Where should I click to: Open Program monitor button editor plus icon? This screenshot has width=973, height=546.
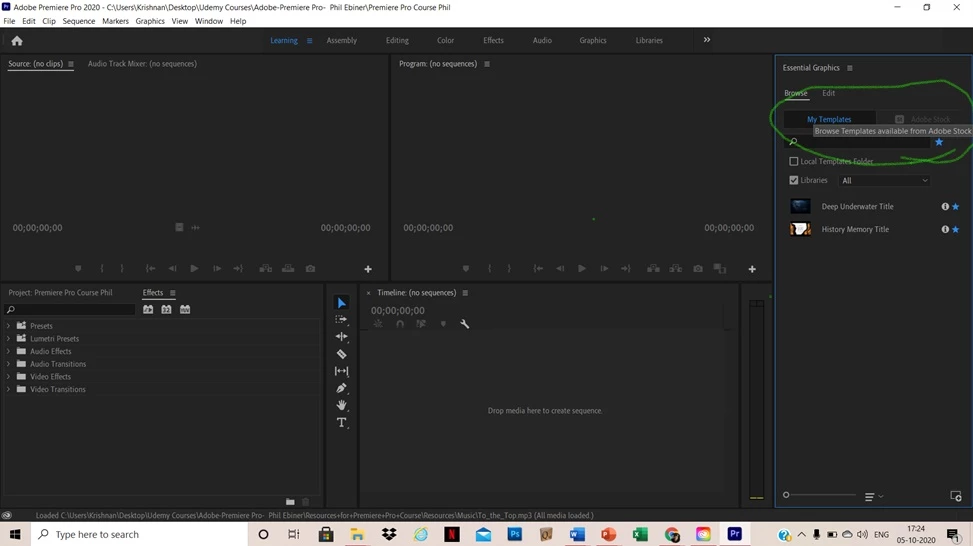tap(752, 269)
